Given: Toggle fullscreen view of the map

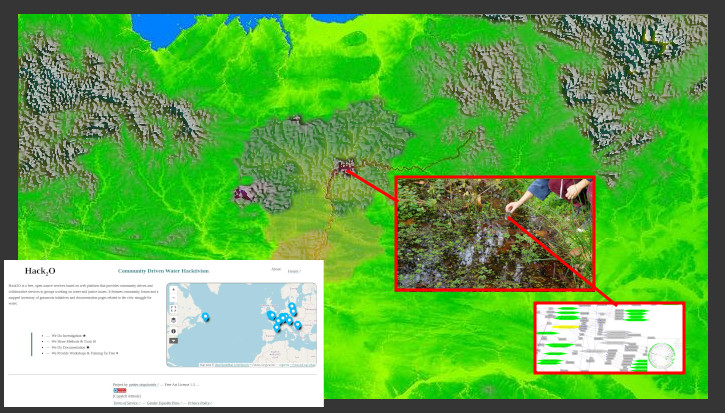Looking at the screenshot, I should coord(173,309).
